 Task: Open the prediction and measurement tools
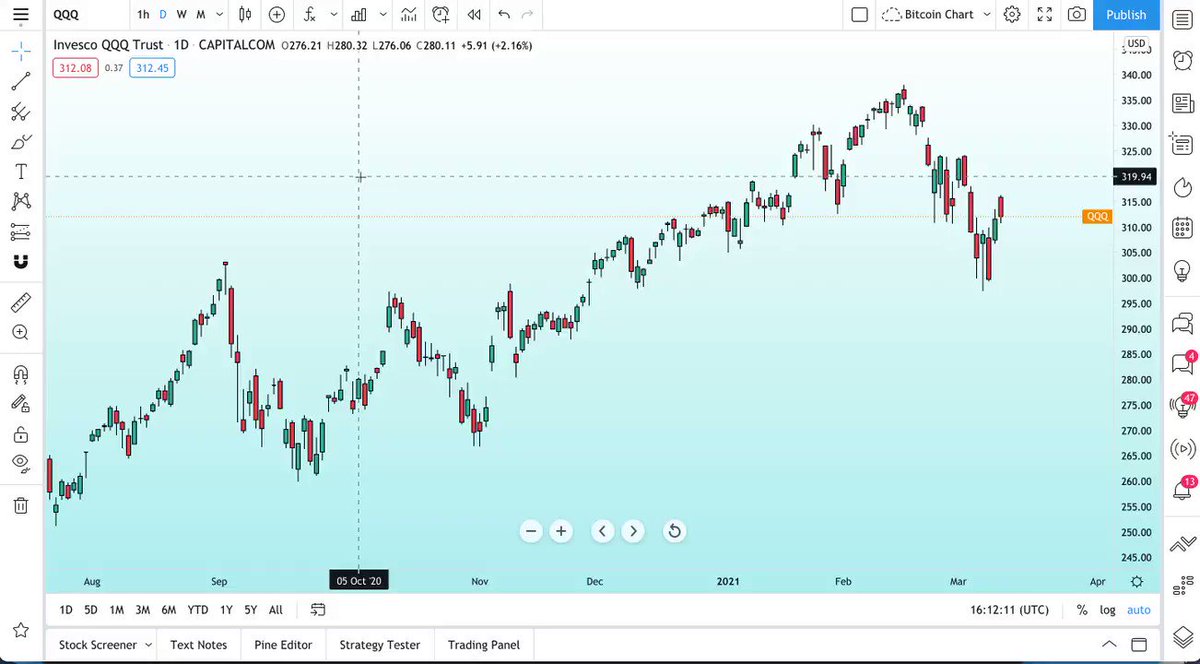click(21, 231)
